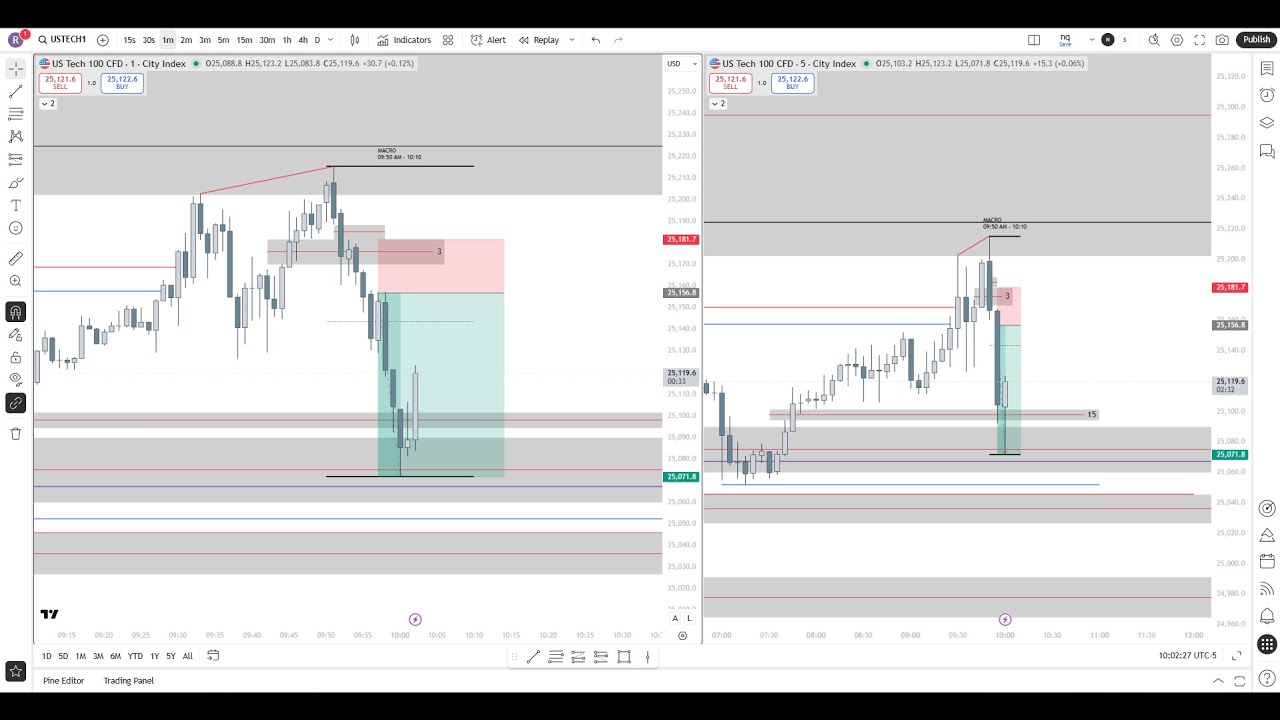
Task: Open the Trading Panel tab
Action: pyautogui.click(x=129, y=681)
